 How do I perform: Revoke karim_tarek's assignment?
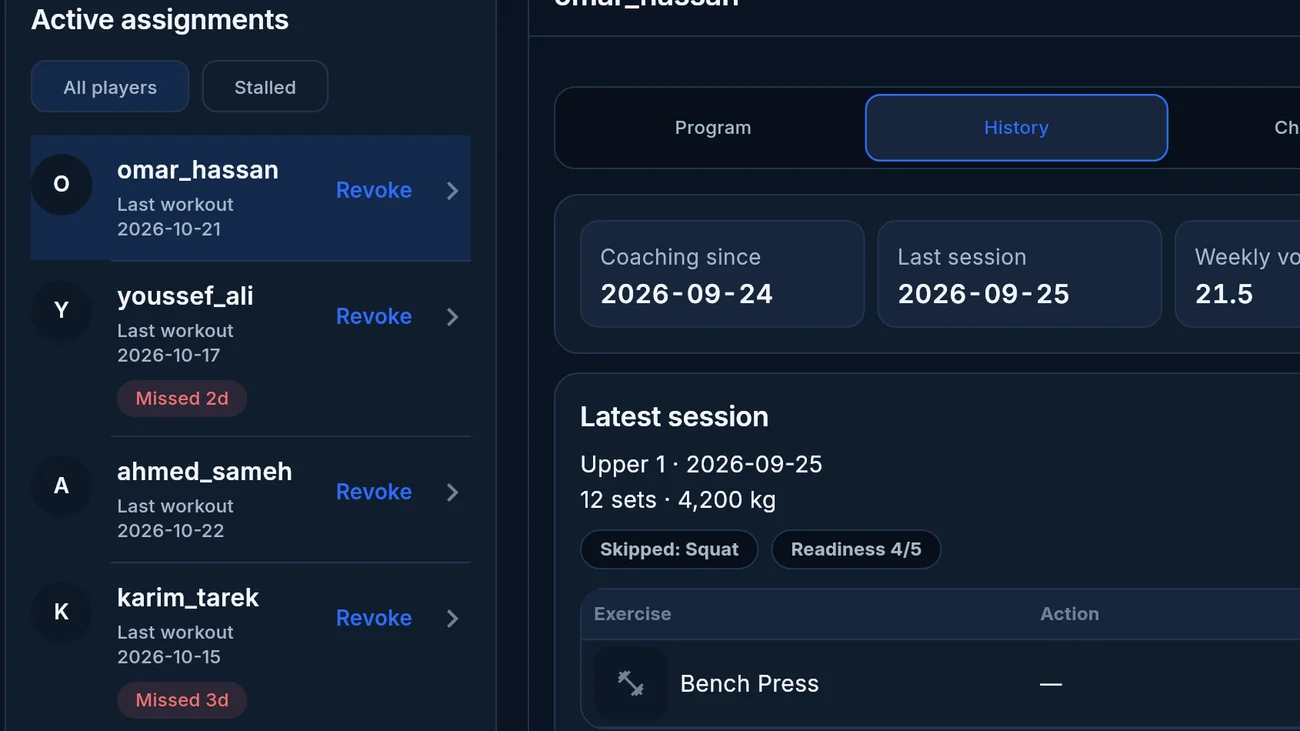coord(374,618)
